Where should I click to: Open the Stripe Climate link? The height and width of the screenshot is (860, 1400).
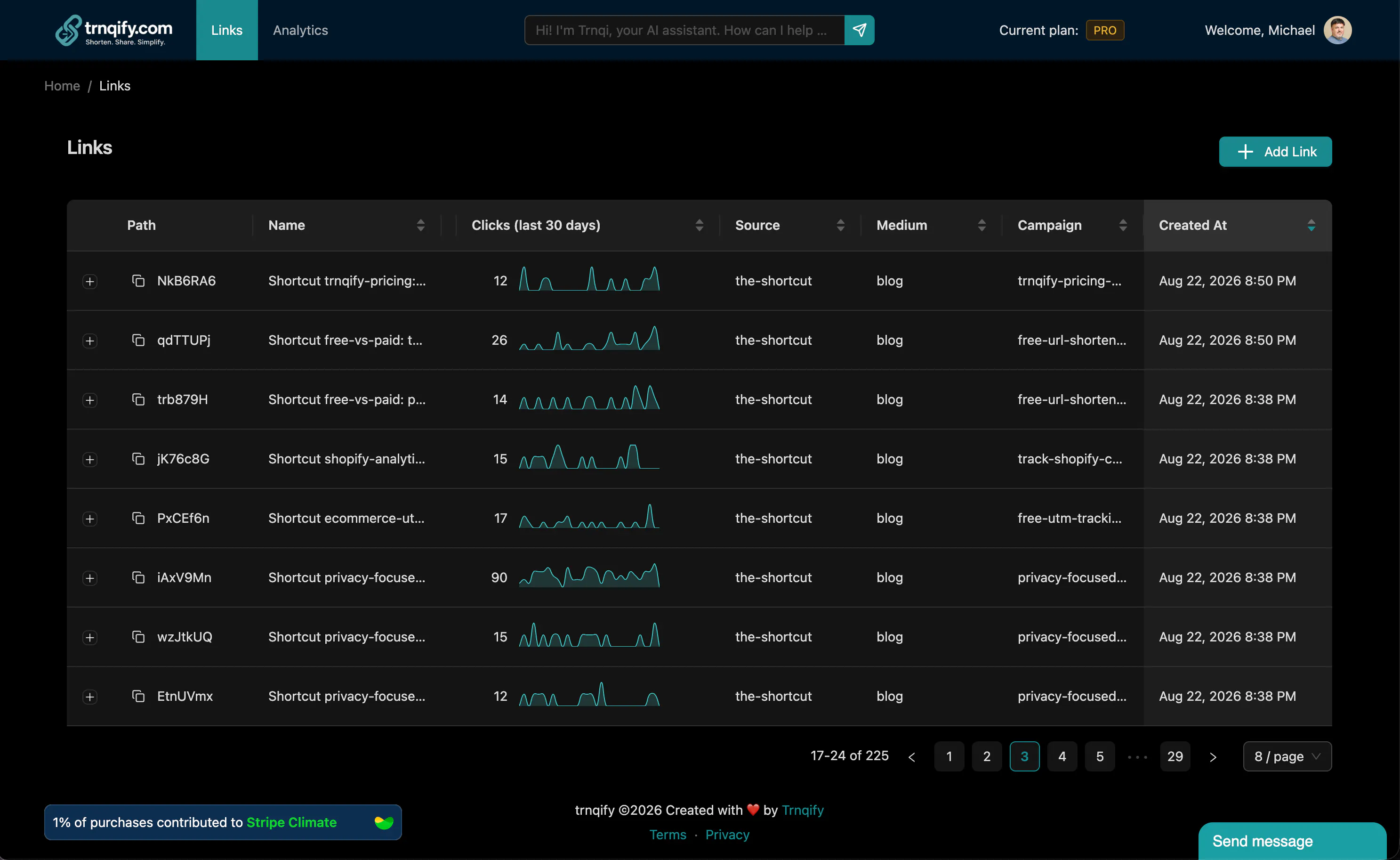tap(291, 822)
